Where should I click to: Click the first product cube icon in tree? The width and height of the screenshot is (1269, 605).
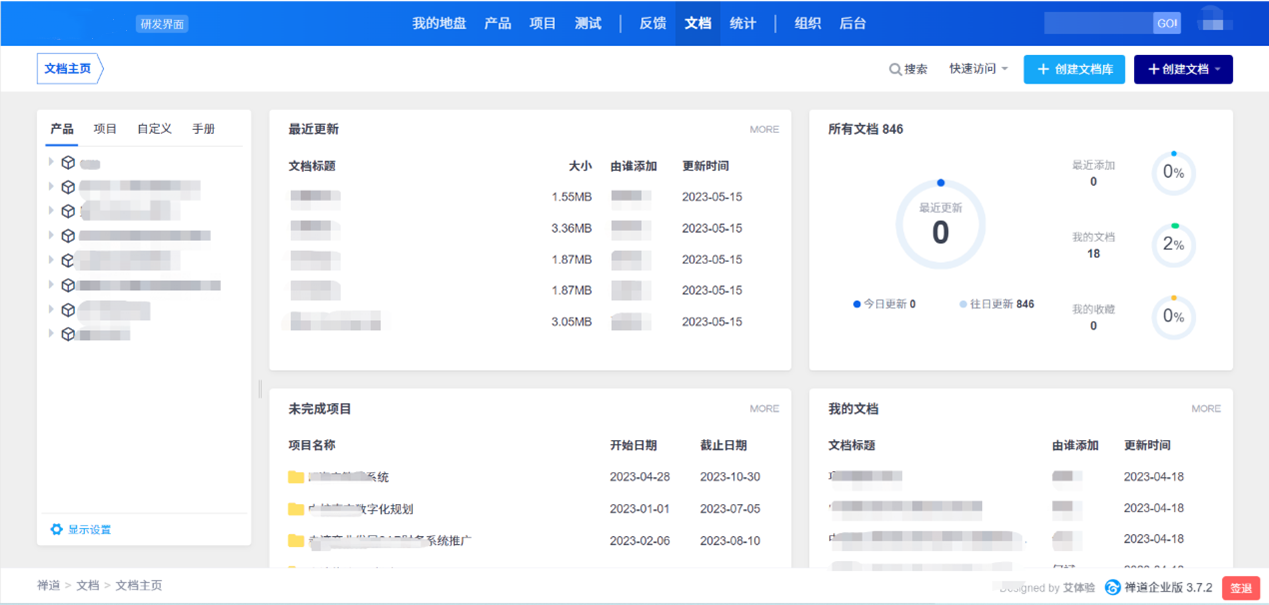[x=68, y=162]
